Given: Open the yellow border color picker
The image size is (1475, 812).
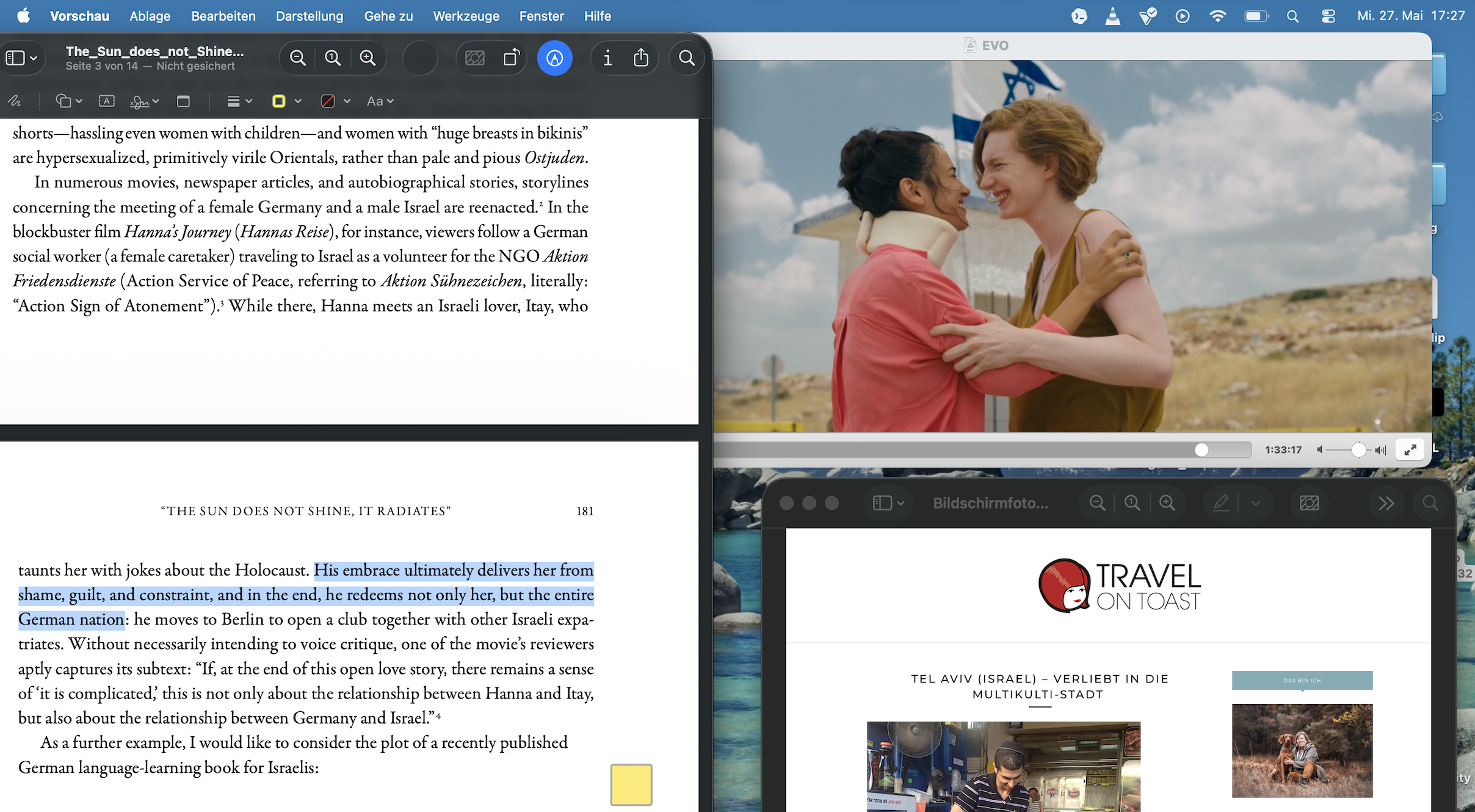Looking at the screenshot, I should click(x=286, y=101).
